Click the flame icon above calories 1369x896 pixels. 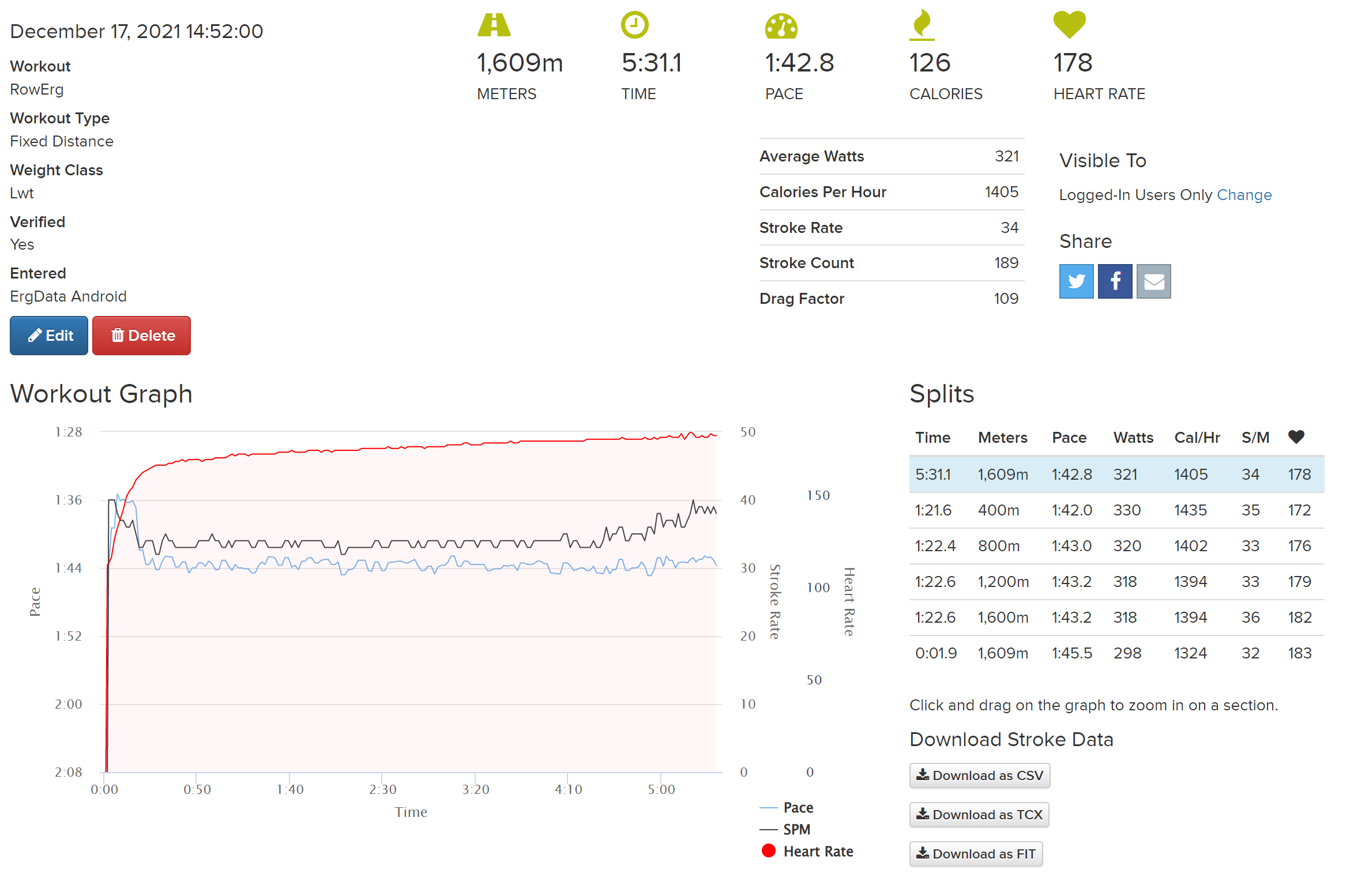coord(922,25)
